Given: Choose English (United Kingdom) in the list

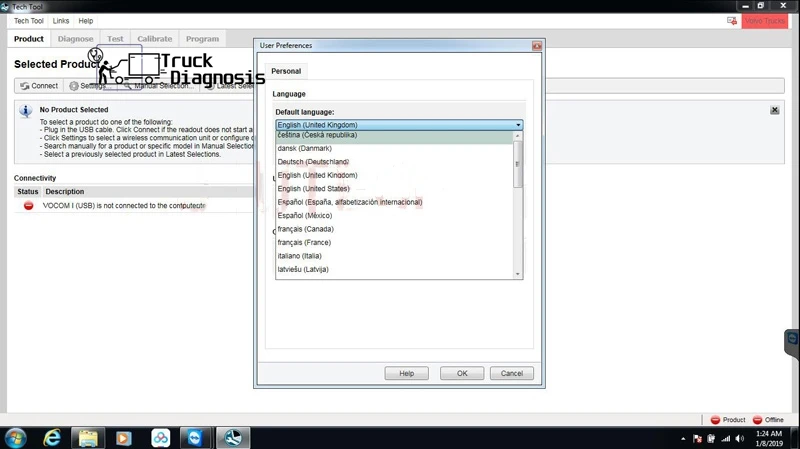Looking at the screenshot, I should pos(394,175).
